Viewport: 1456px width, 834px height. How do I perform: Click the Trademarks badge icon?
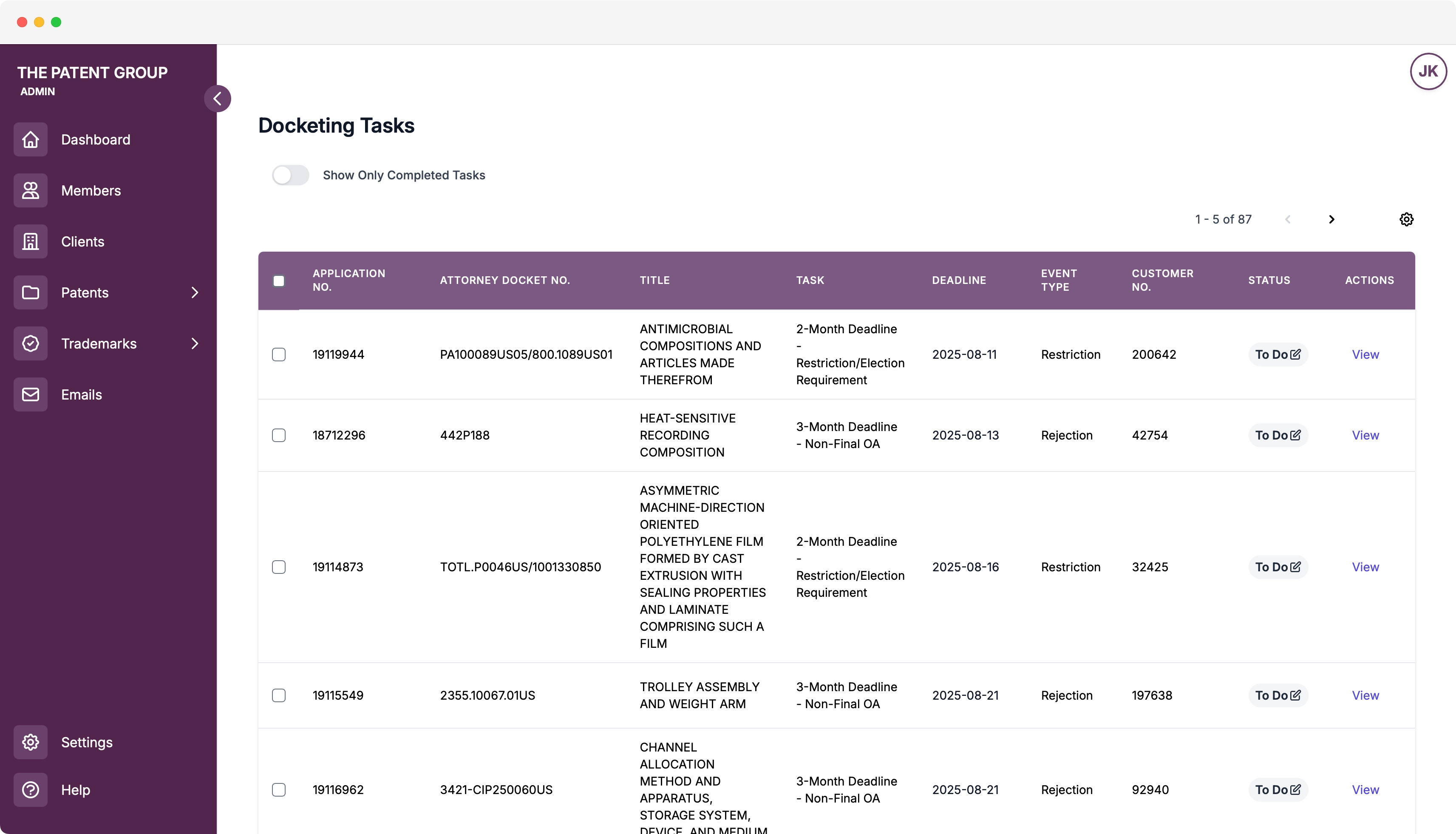[x=30, y=343]
